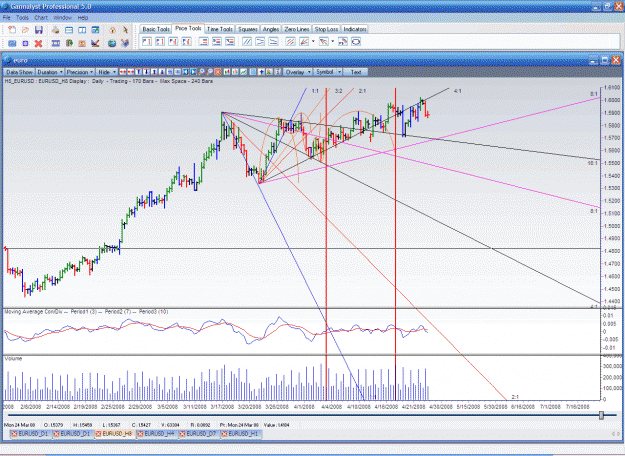Click the orange-red grid icon after magnifiers

click(x=218, y=72)
